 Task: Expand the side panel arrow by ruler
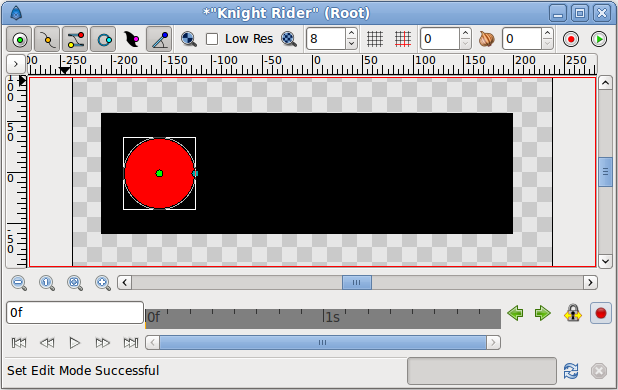(15, 63)
